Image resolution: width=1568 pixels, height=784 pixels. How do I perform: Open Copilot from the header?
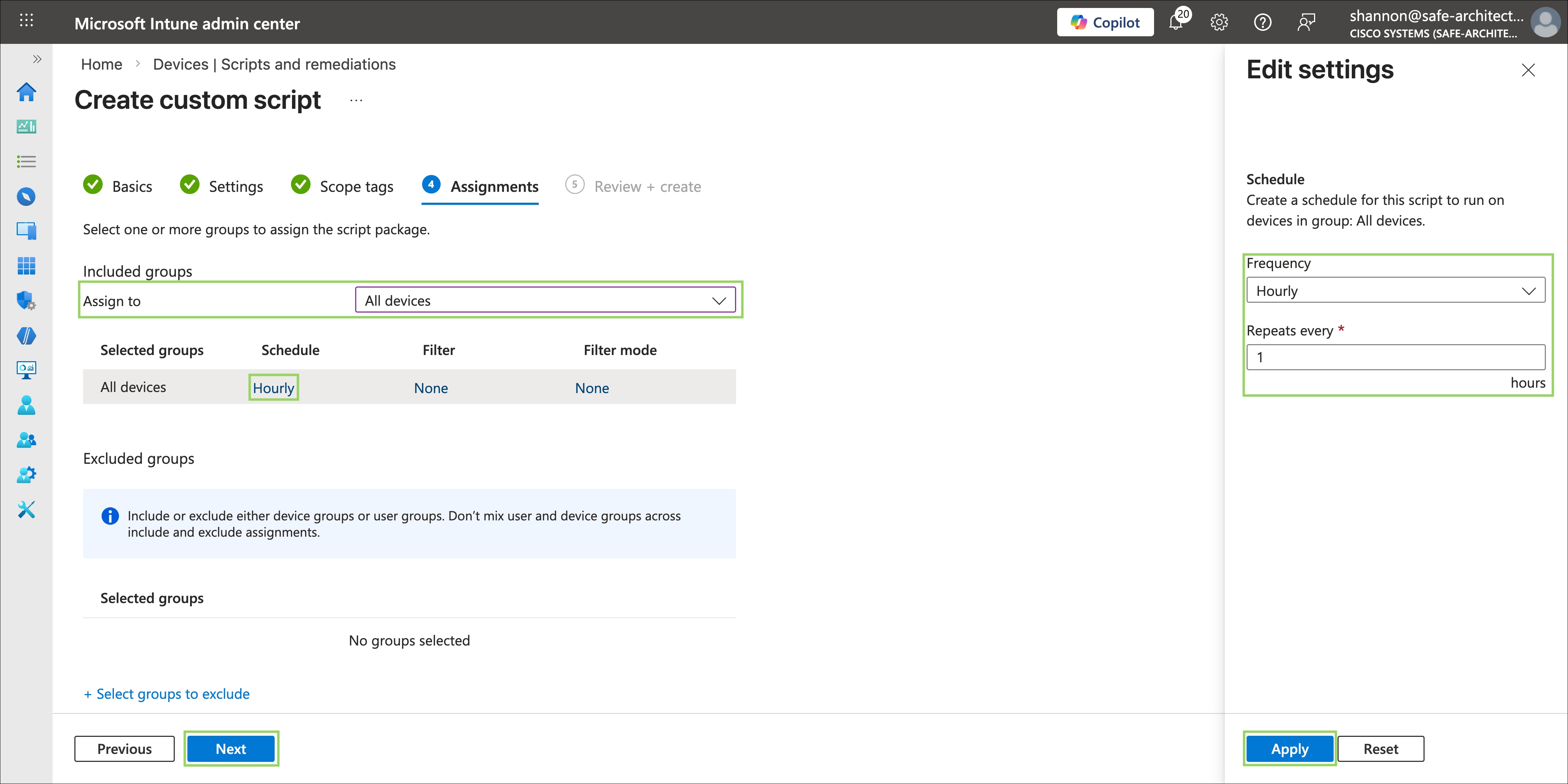point(1105,22)
